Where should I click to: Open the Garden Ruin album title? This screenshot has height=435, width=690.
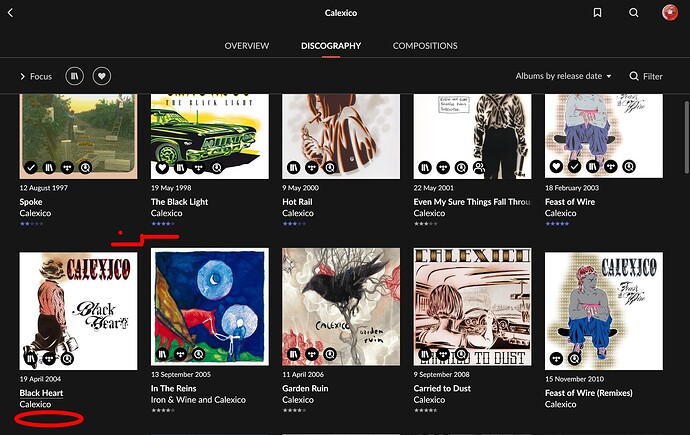tap(305, 388)
